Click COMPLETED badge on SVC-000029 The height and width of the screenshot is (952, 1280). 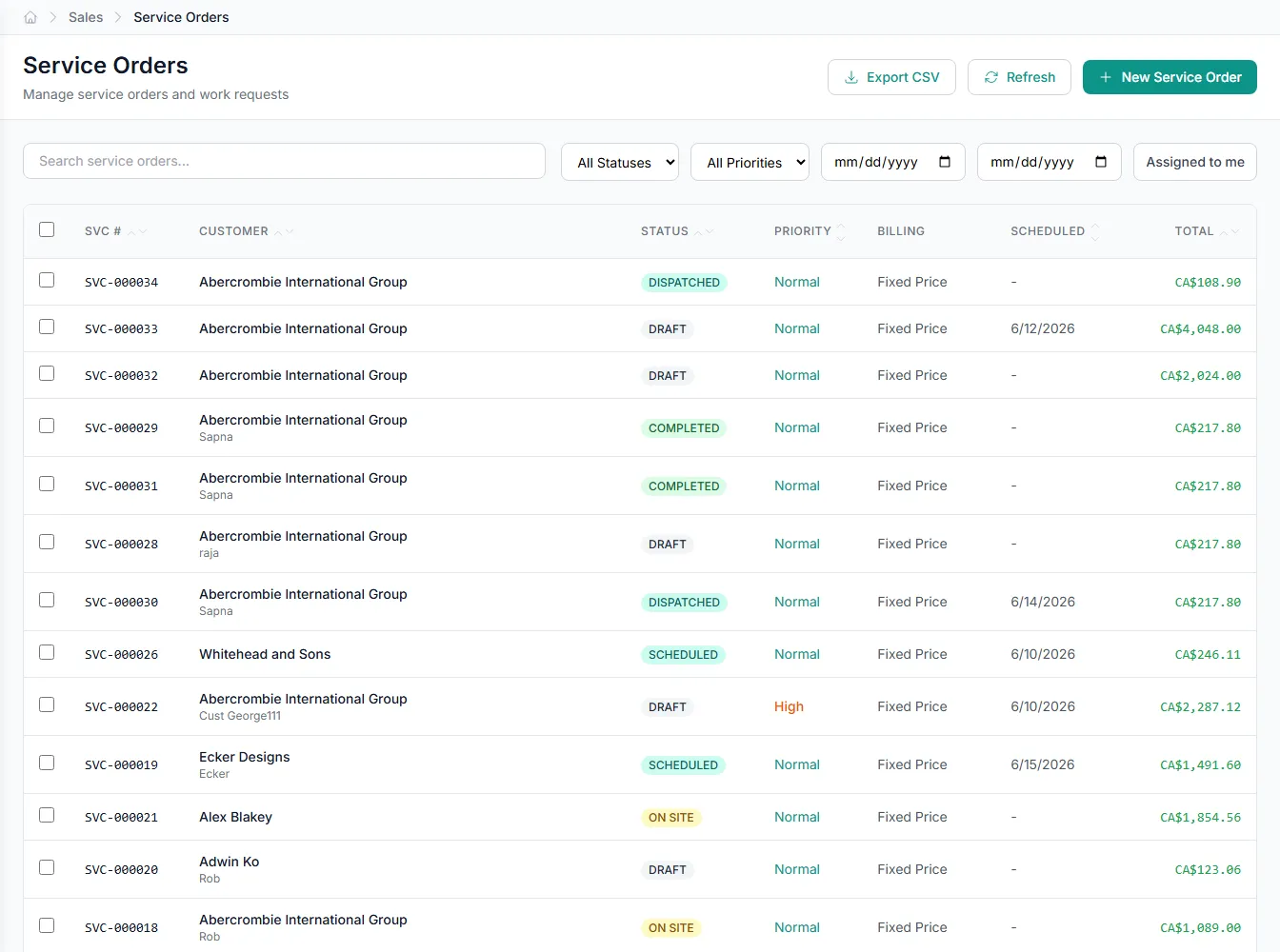tap(684, 428)
